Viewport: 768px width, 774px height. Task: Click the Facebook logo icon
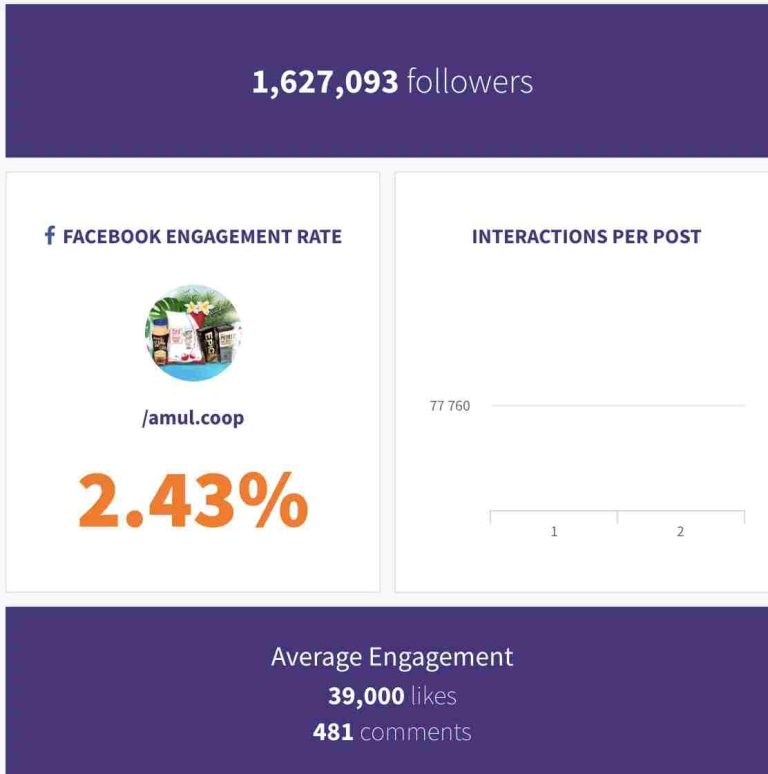pyautogui.click(x=50, y=236)
